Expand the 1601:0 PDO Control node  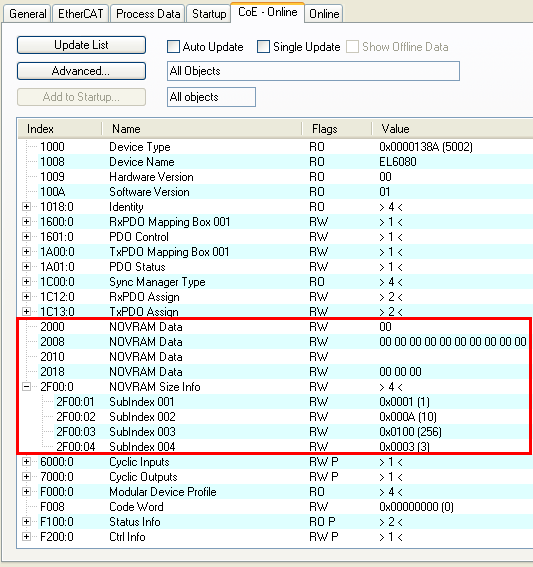coord(26,237)
